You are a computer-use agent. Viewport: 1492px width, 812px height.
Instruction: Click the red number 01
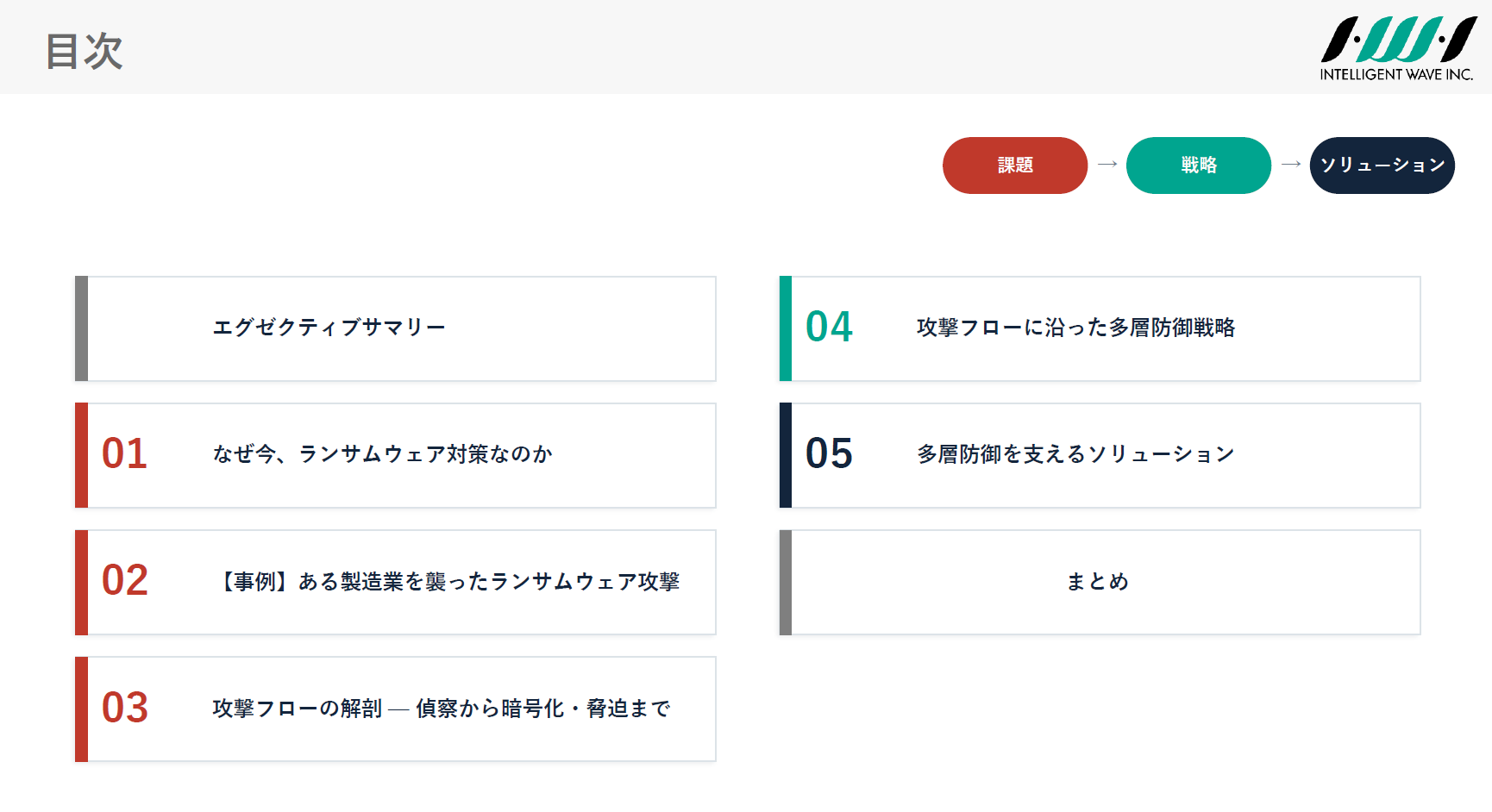point(125,454)
